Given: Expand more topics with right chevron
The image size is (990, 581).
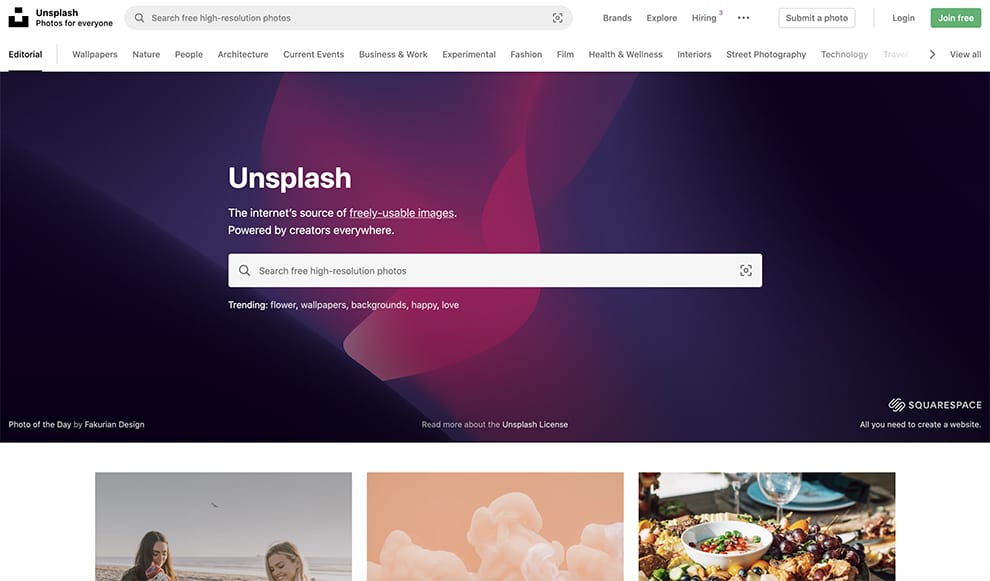Looking at the screenshot, I should click(932, 54).
